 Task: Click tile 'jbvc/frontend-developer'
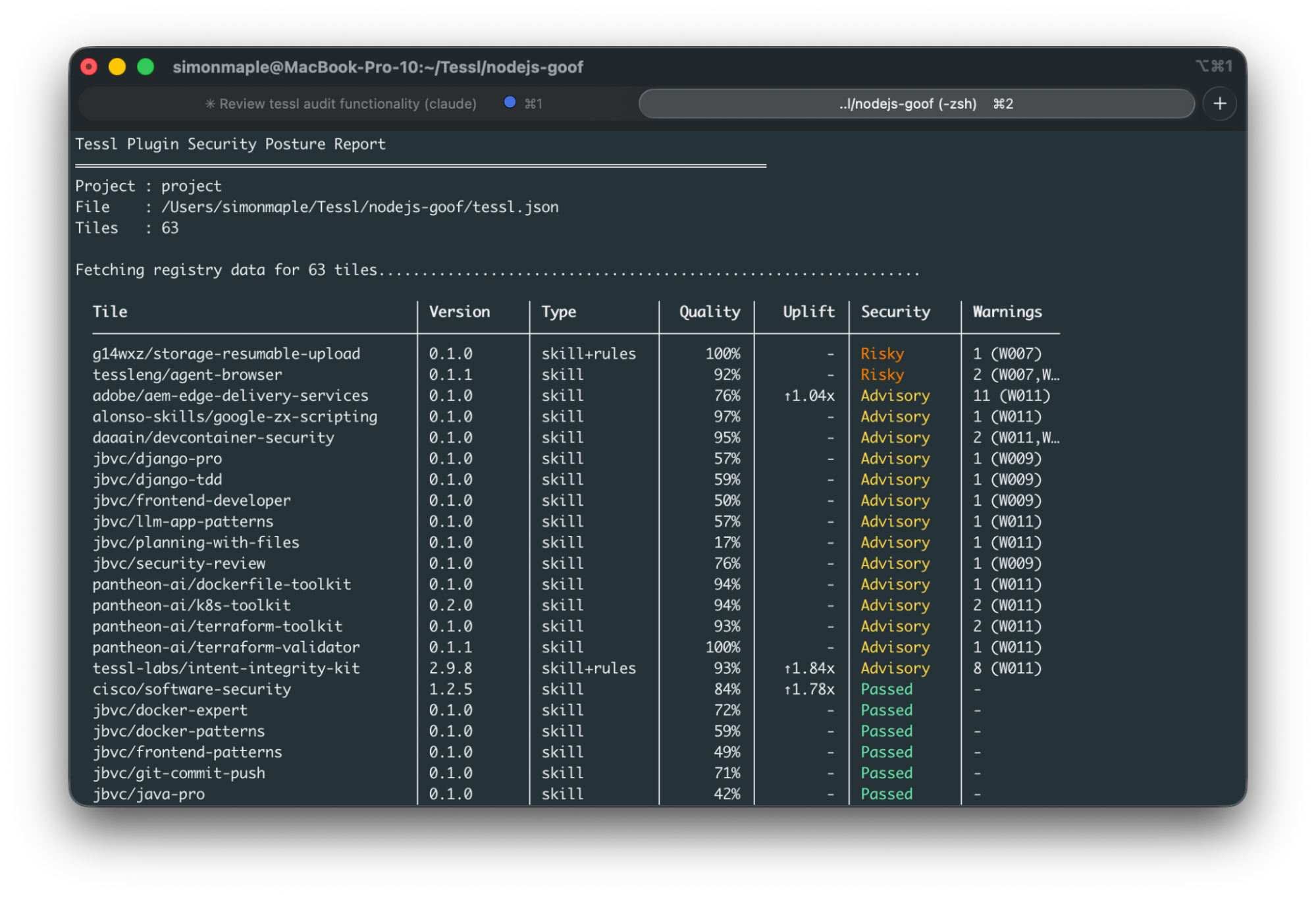point(192,501)
